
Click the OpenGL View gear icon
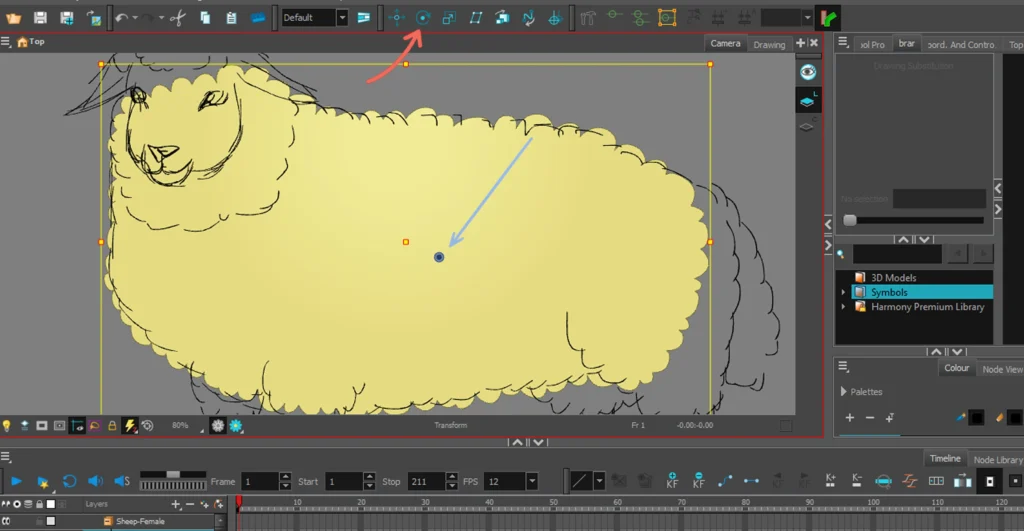[x=217, y=426]
